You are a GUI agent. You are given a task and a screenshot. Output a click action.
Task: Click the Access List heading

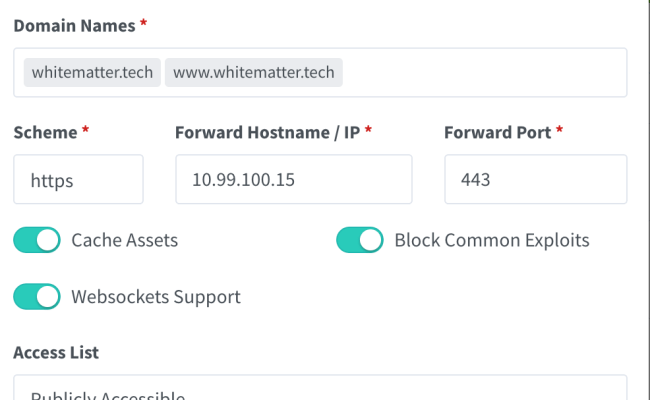coord(56,353)
